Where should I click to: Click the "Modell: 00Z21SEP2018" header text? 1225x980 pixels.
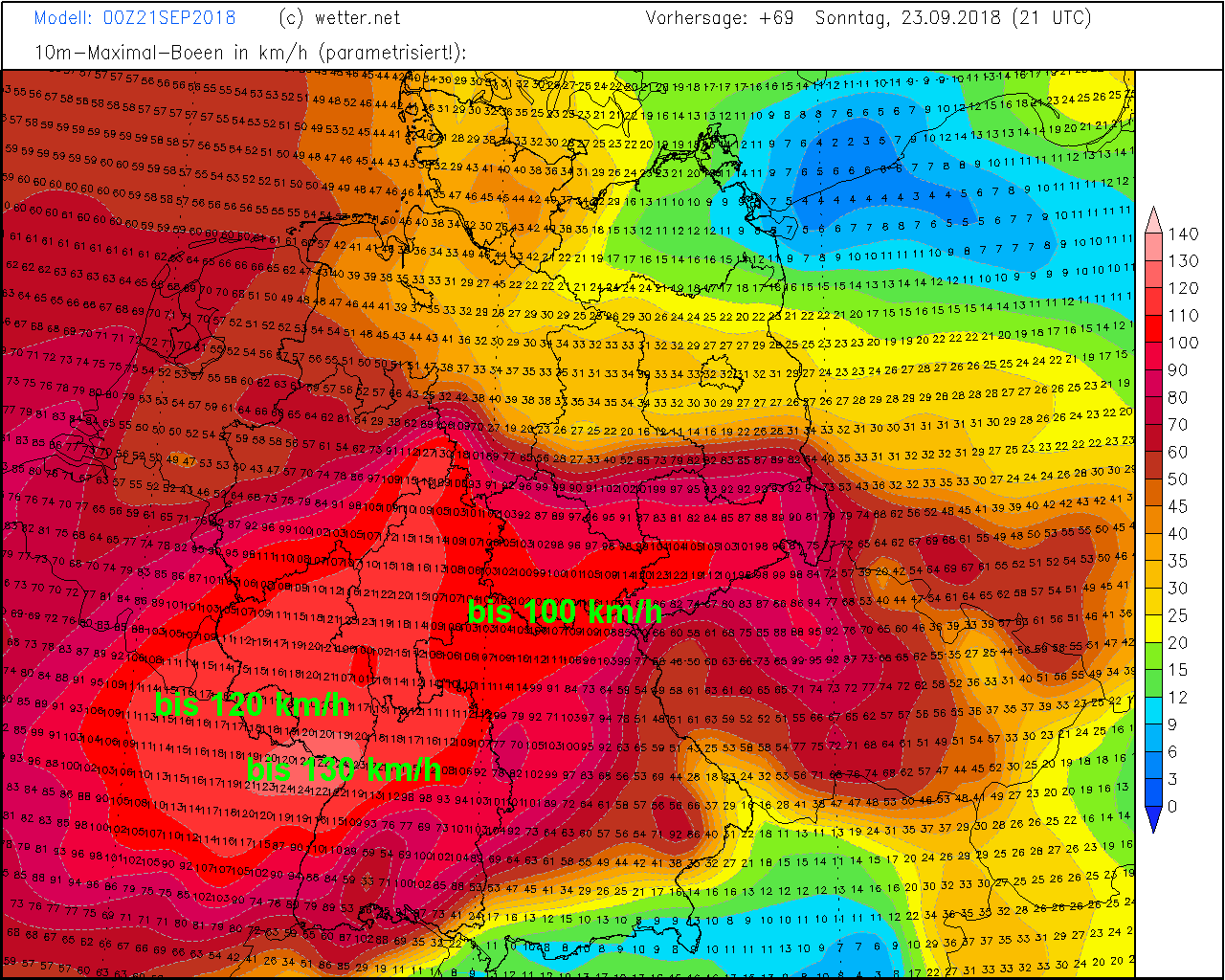pos(135,18)
